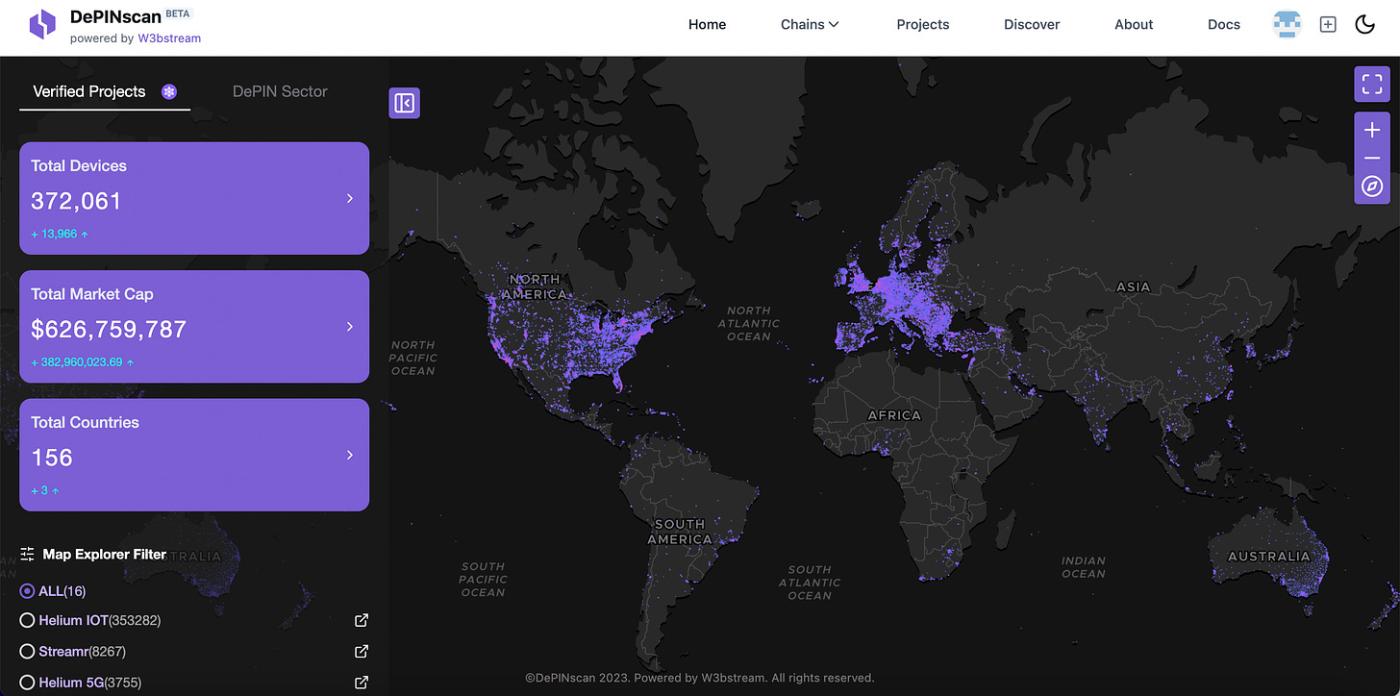
Task: Click the add plus icon in header
Action: coord(1328,24)
